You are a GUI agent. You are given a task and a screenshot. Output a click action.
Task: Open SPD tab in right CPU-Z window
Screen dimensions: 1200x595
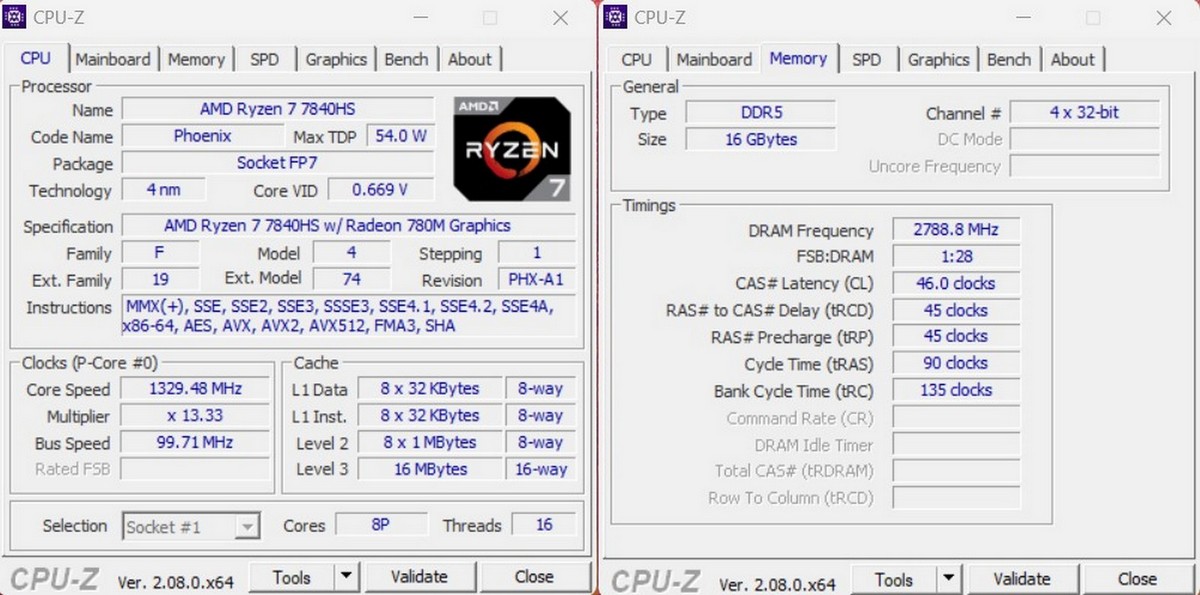pyautogui.click(x=867, y=59)
